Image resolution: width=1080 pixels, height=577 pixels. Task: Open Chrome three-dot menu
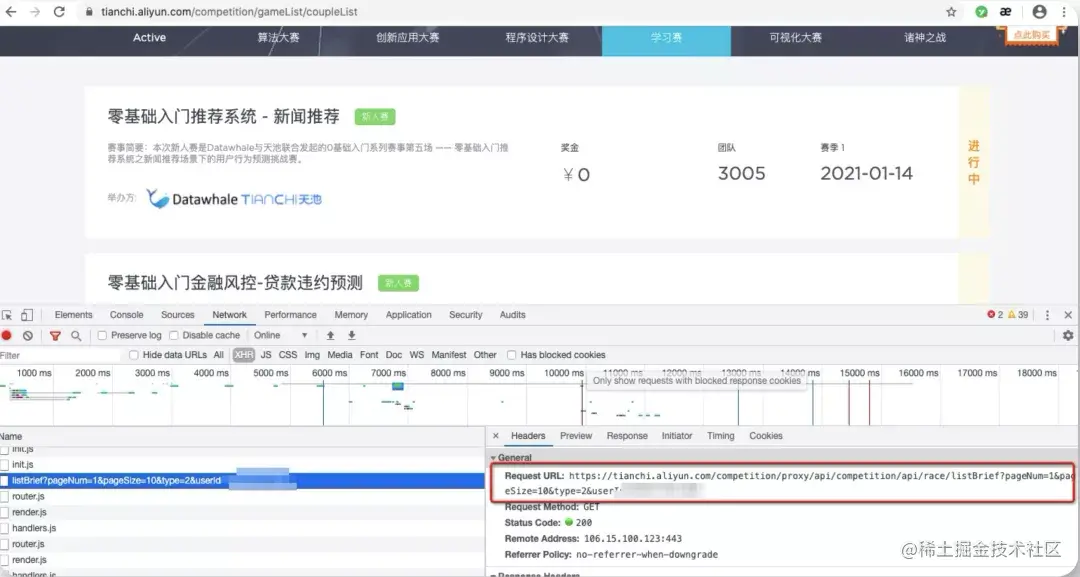pyautogui.click(x=1064, y=12)
